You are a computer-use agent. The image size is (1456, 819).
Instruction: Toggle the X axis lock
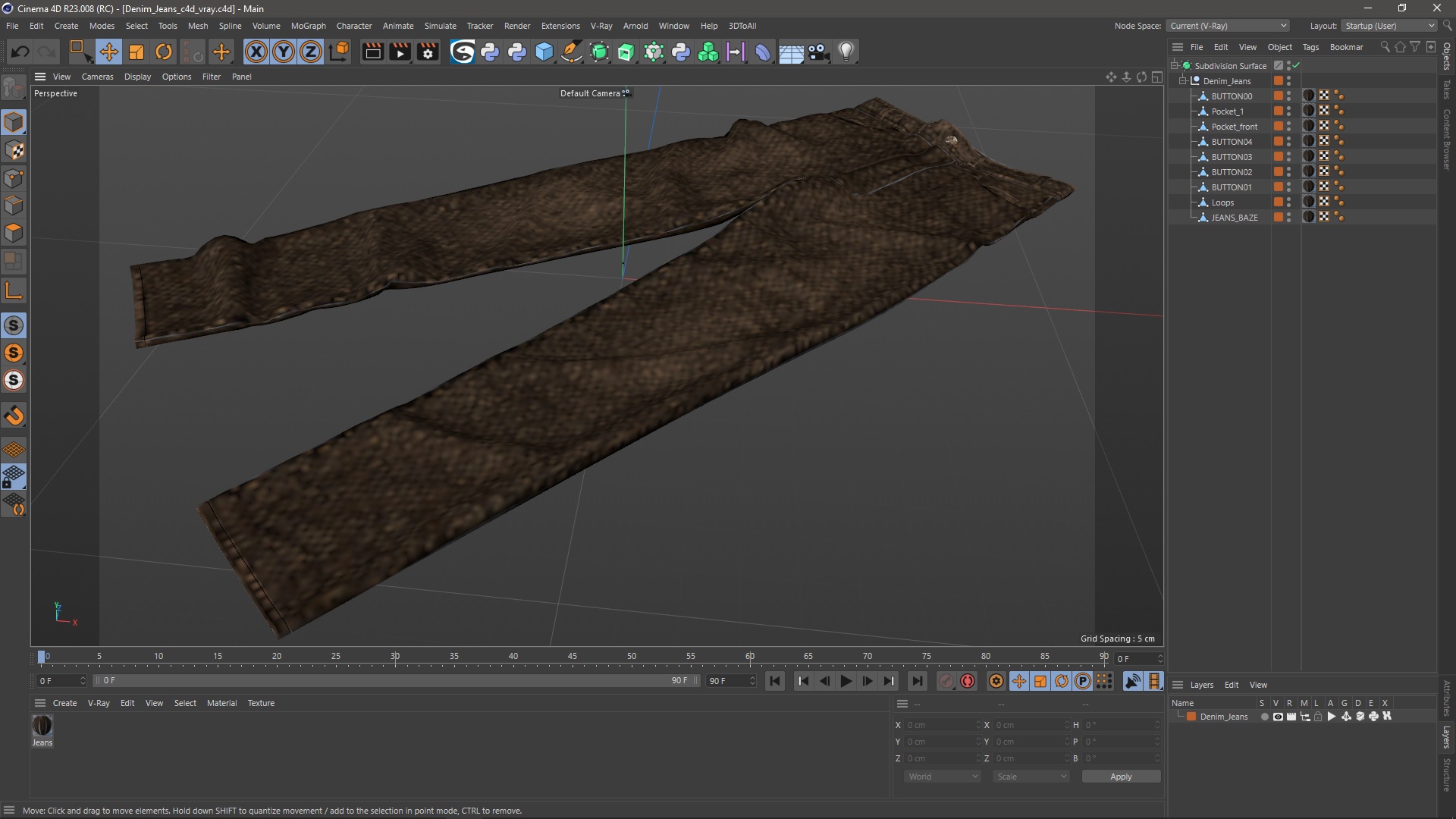(x=256, y=52)
